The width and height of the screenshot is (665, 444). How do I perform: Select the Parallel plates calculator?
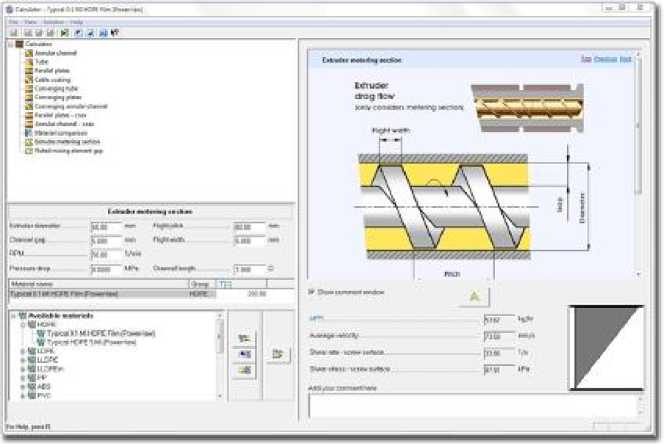52,71
